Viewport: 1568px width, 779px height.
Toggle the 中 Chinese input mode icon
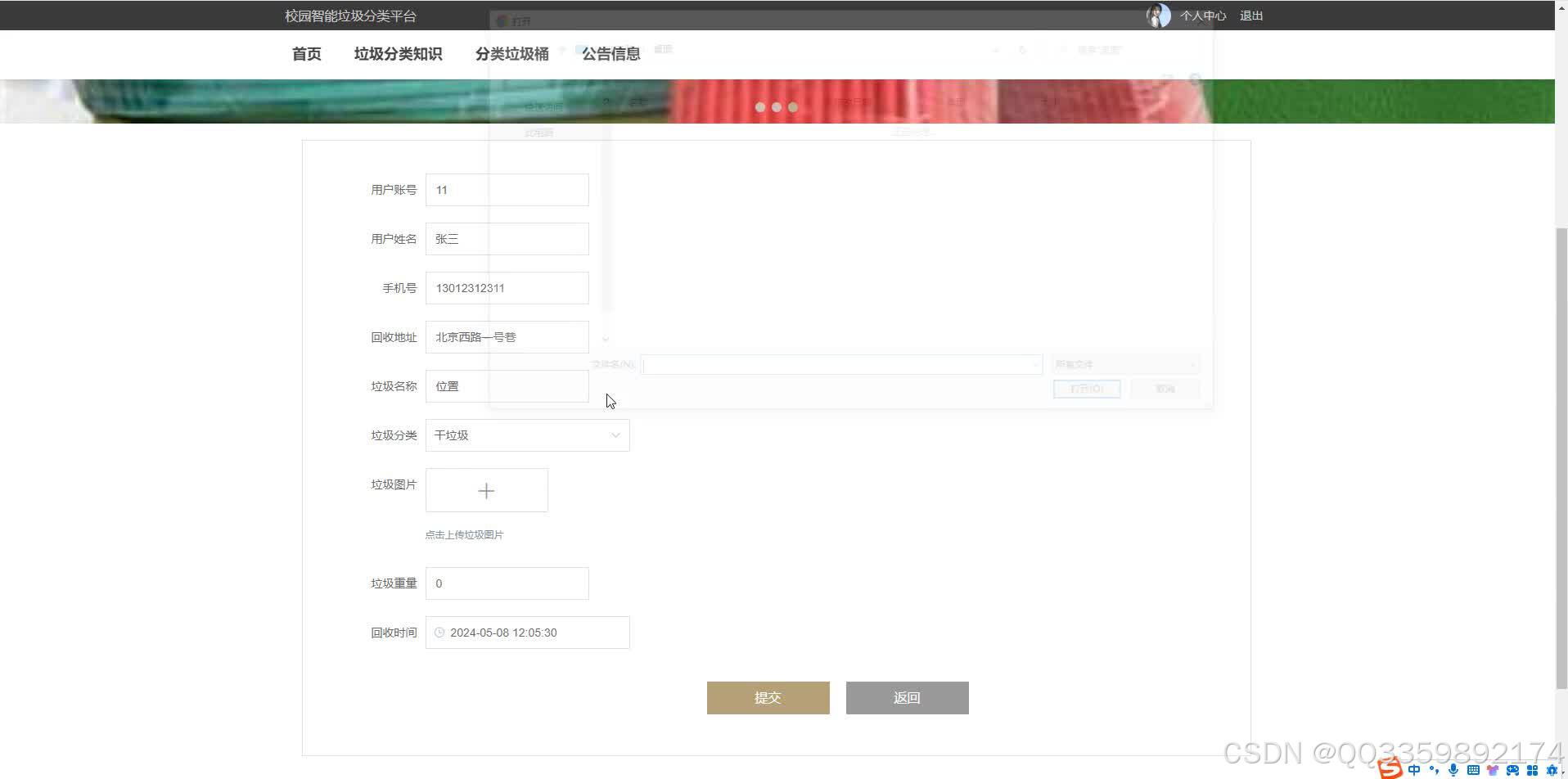pyautogui.click(x=1414, y=770)
